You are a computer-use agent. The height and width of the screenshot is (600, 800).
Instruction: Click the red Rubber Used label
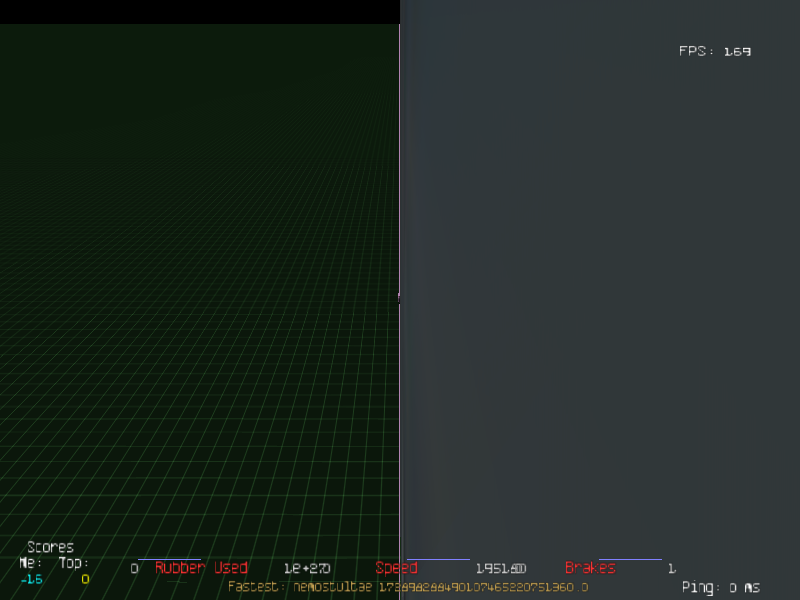click(201, 568)
